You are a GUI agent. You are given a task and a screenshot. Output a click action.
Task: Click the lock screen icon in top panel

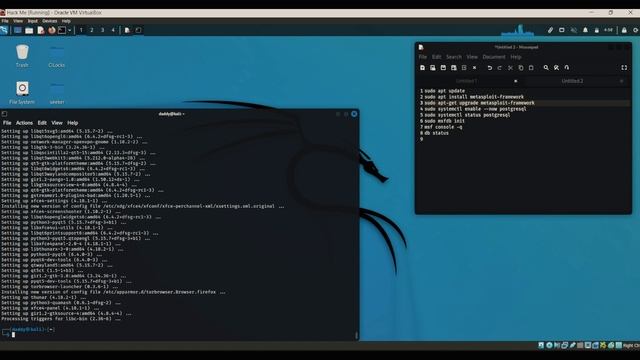pos(624,30)
